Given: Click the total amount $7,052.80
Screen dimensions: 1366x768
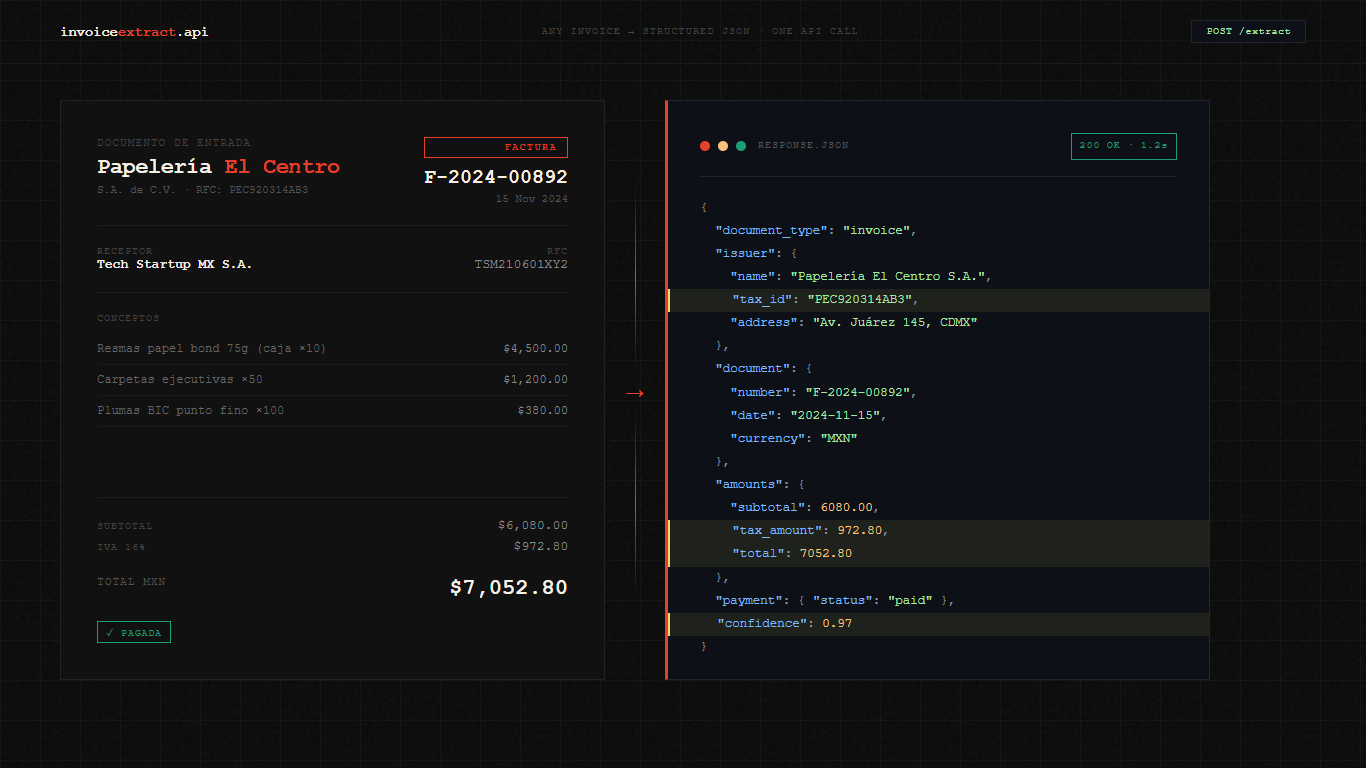Looking at the screenshot, I should (x=508, y=587).
